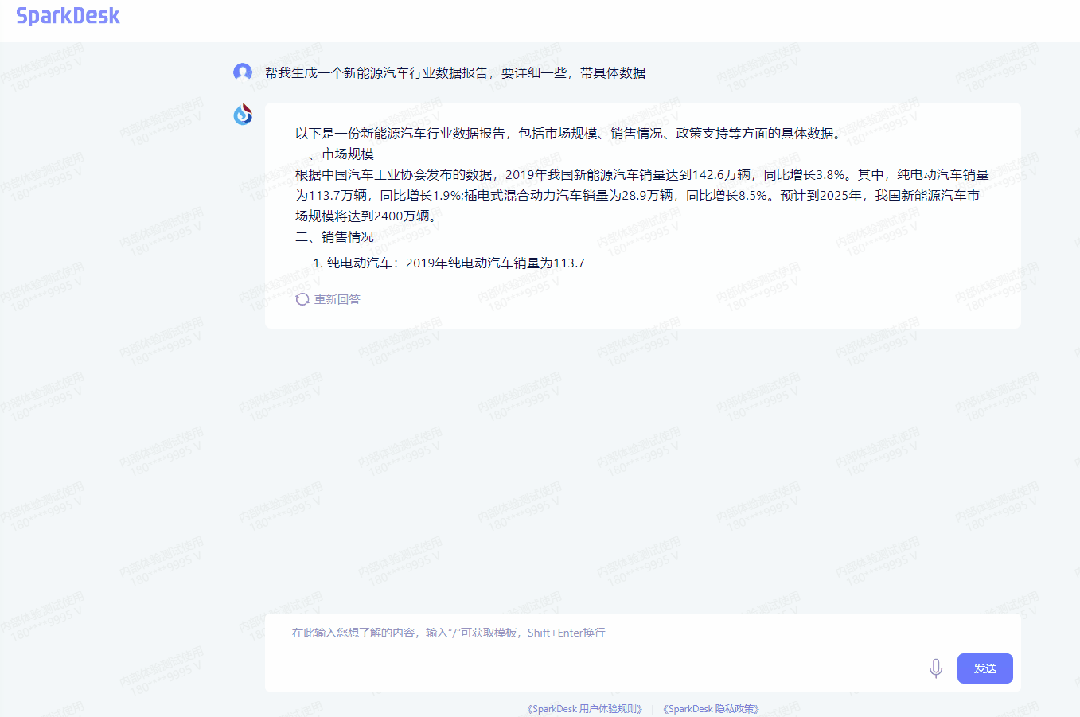Click the user avatar beside the question
The image size is (1080, 717).
[x=242, y=72]
